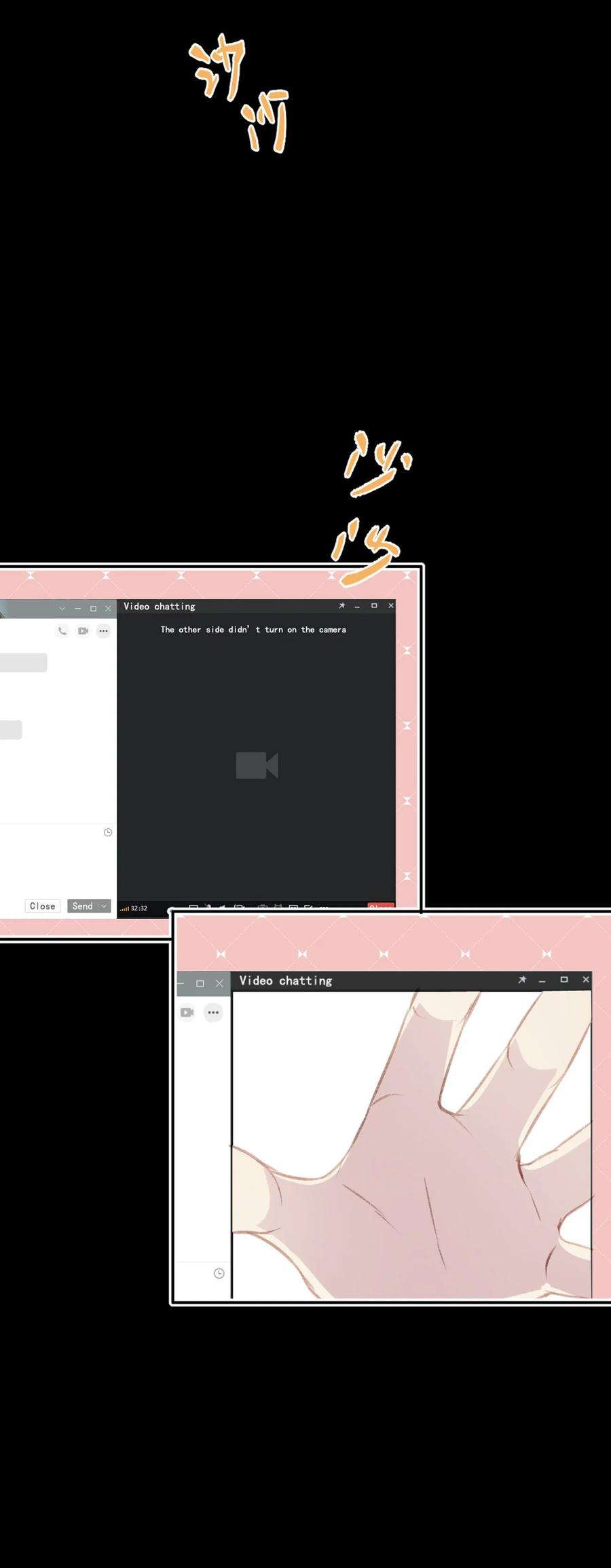This screenshot has width=611, height=1568.
Task: Click the camera placeholder in dark video area
Action: 257,765
